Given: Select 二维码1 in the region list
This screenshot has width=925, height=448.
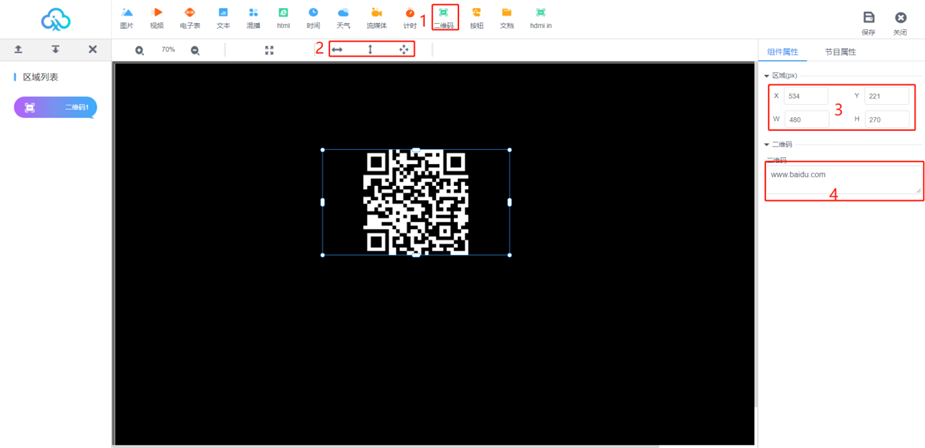Looking at the screenshot, I should tap(55, 107).
